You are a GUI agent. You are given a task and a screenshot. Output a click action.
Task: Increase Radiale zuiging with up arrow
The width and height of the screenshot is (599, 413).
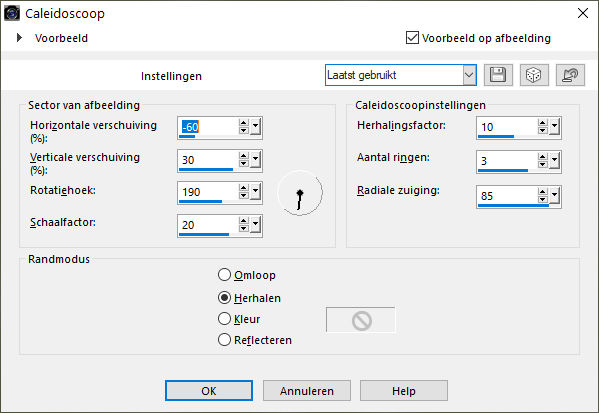tap(542, 191)
